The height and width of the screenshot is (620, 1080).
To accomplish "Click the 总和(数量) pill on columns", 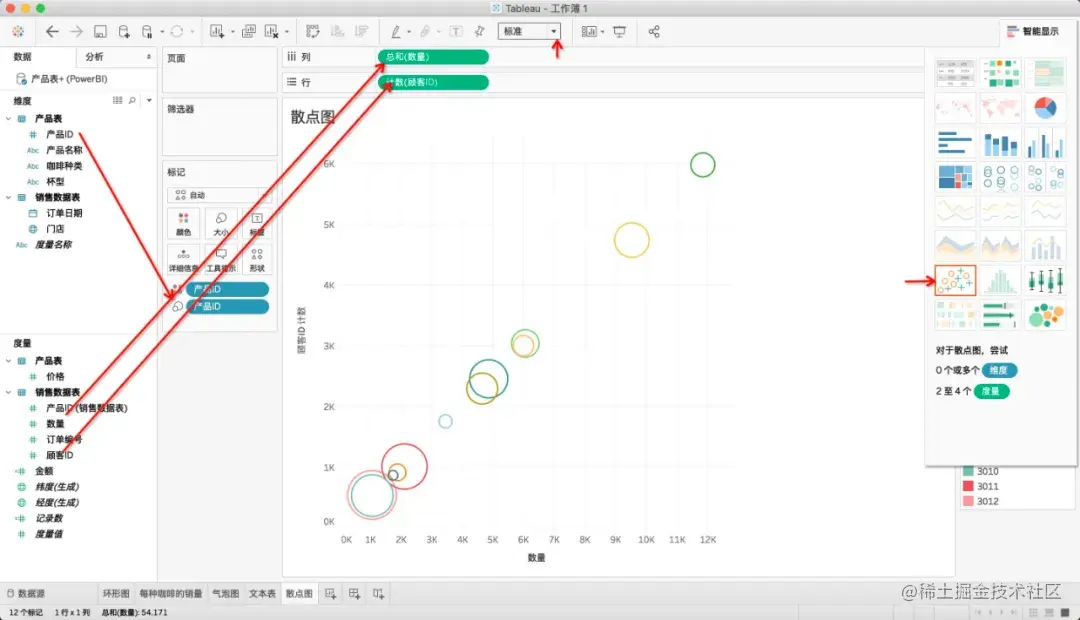I will [x=433, y=56].
